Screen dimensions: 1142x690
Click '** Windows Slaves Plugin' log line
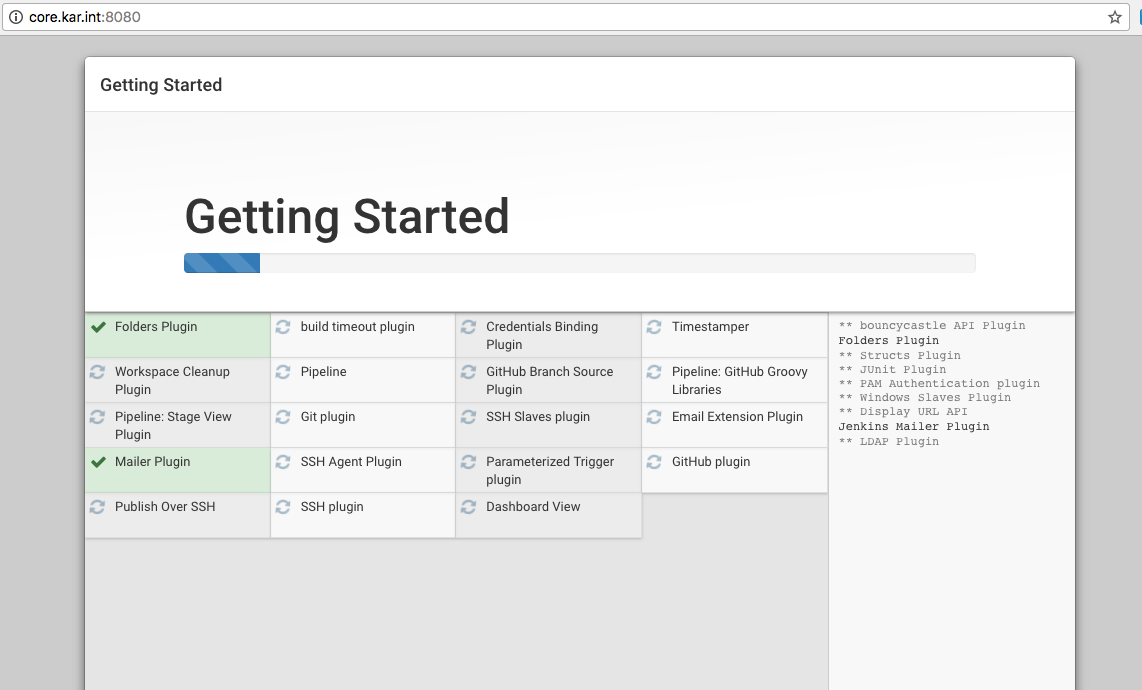[x=924, y=397]
